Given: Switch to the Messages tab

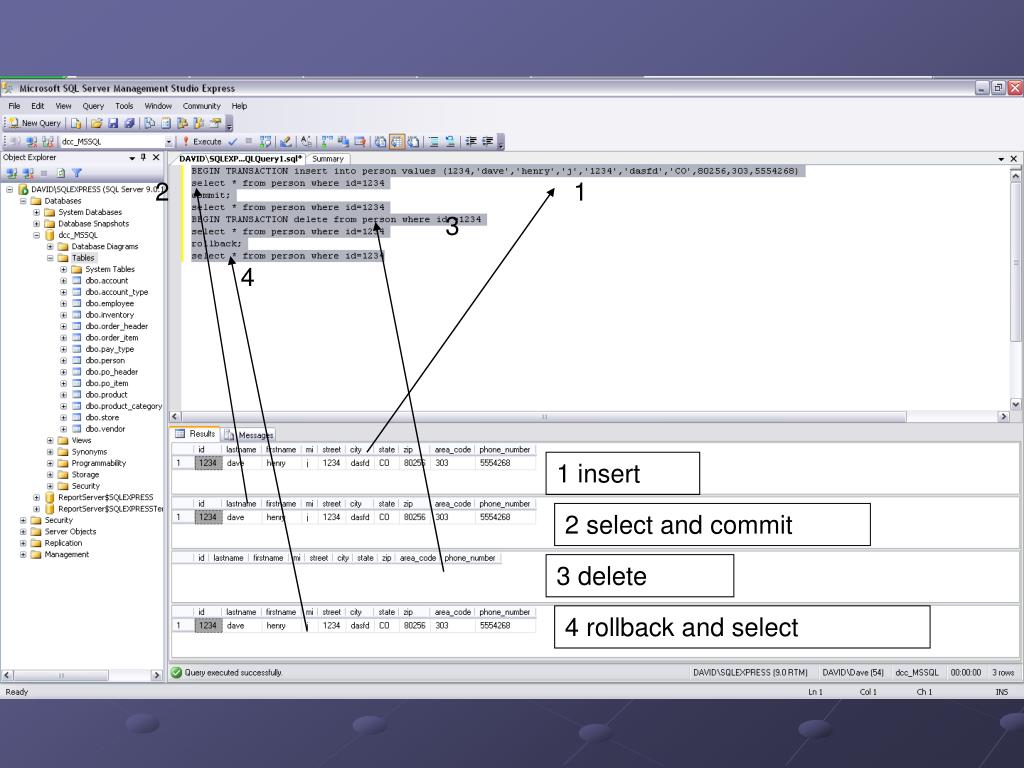Looking at the screenshot, I should (x=249, y=435).
